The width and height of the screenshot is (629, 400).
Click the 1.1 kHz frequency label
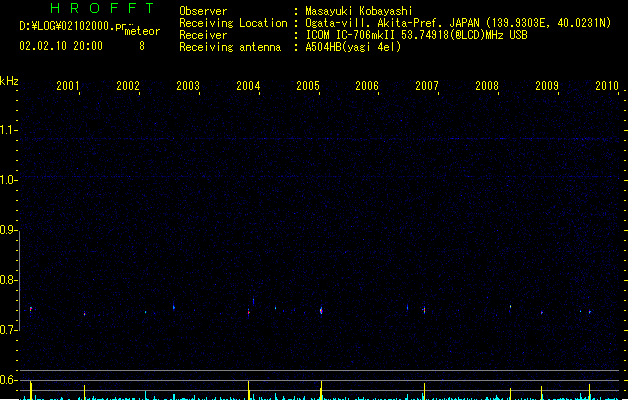[x=8, y=130]
